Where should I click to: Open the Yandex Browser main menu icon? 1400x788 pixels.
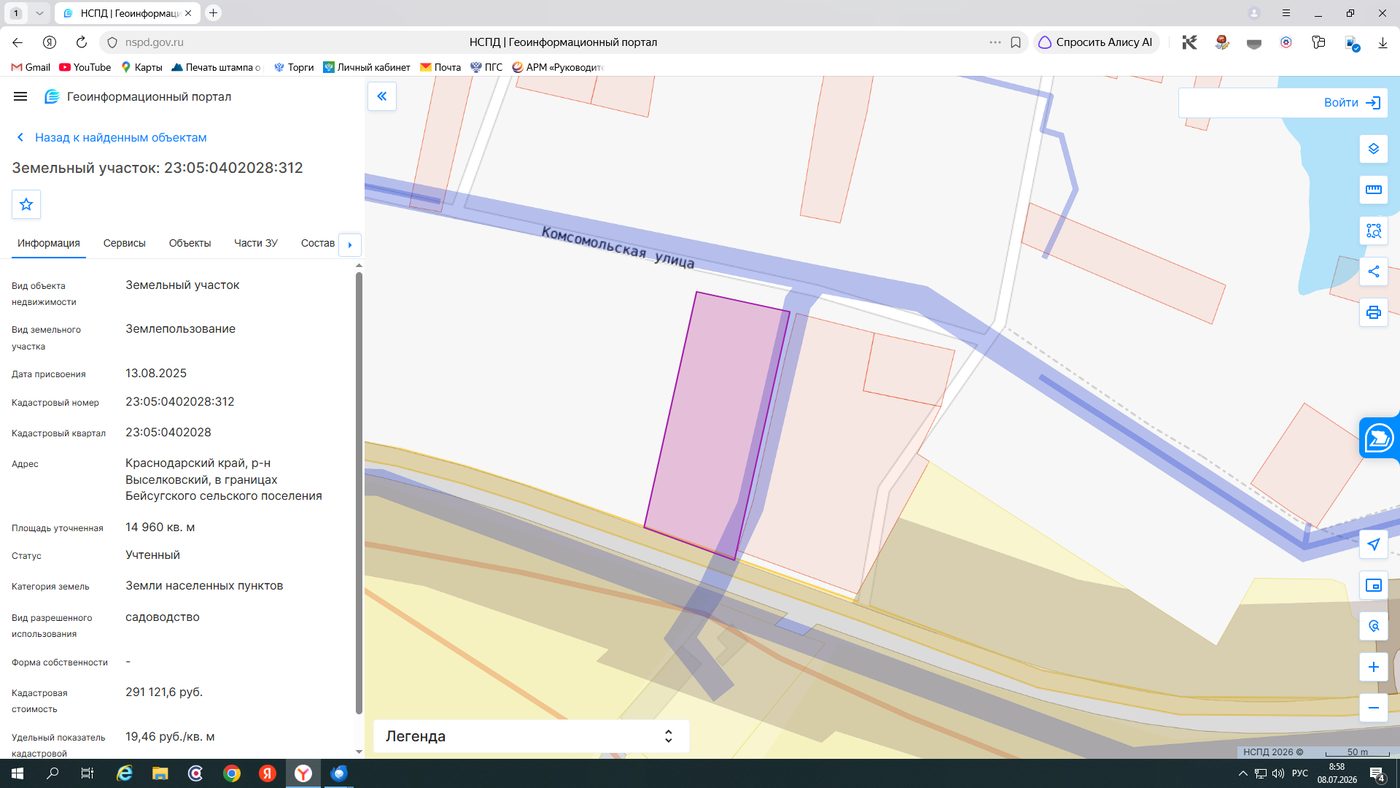[1285, 13]
